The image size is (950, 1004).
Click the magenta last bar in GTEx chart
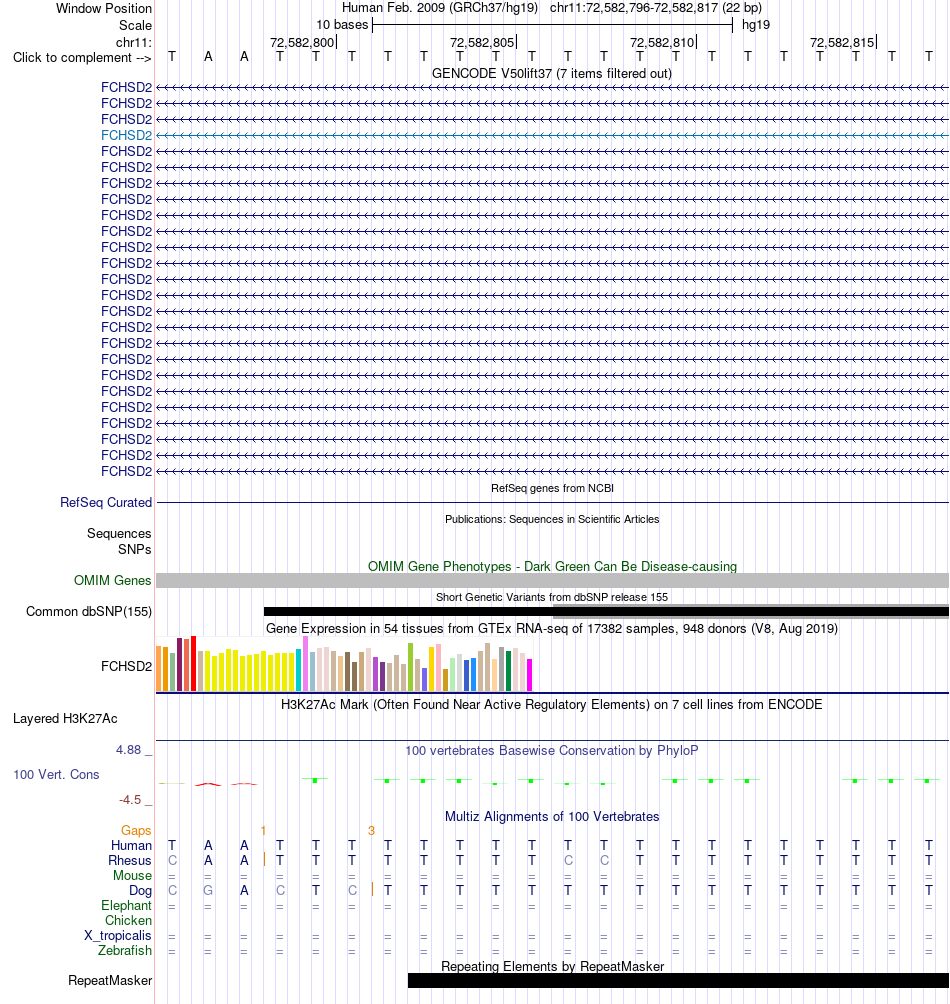pyautogui.click(x=529, y=675)
